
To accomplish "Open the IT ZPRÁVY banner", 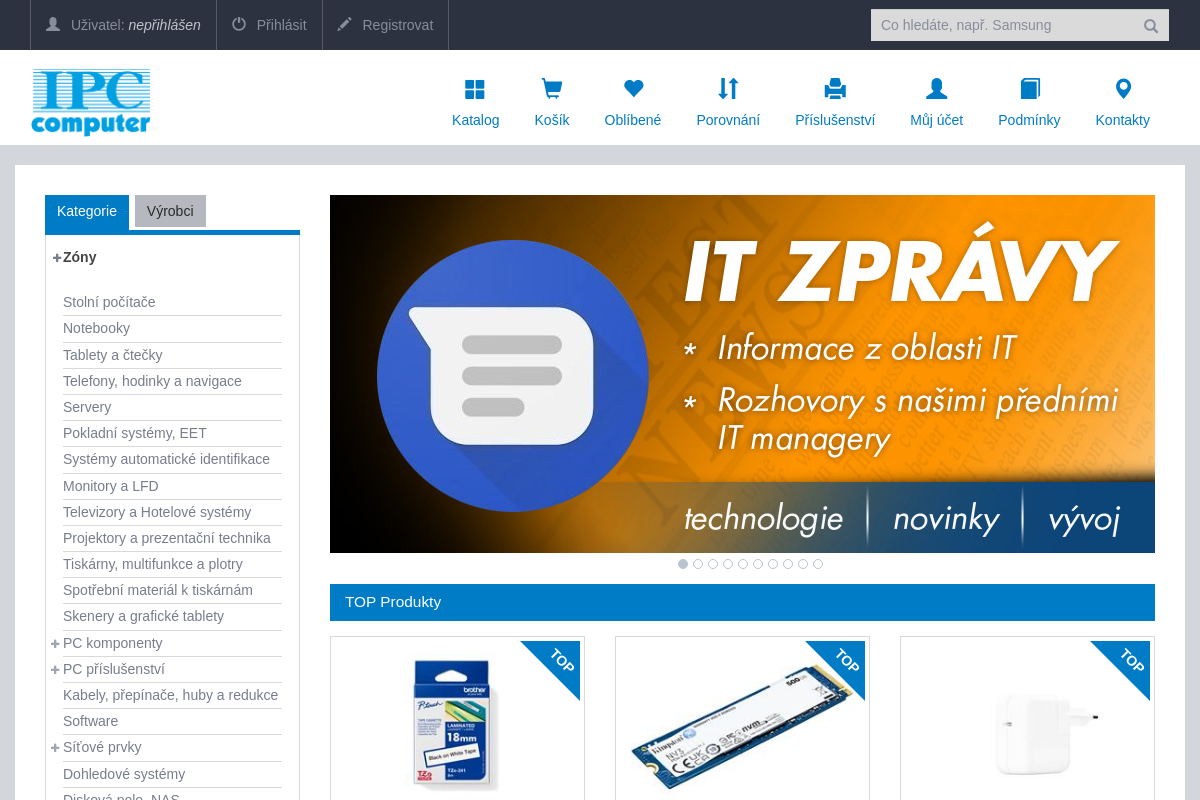I will coord(742,374).
